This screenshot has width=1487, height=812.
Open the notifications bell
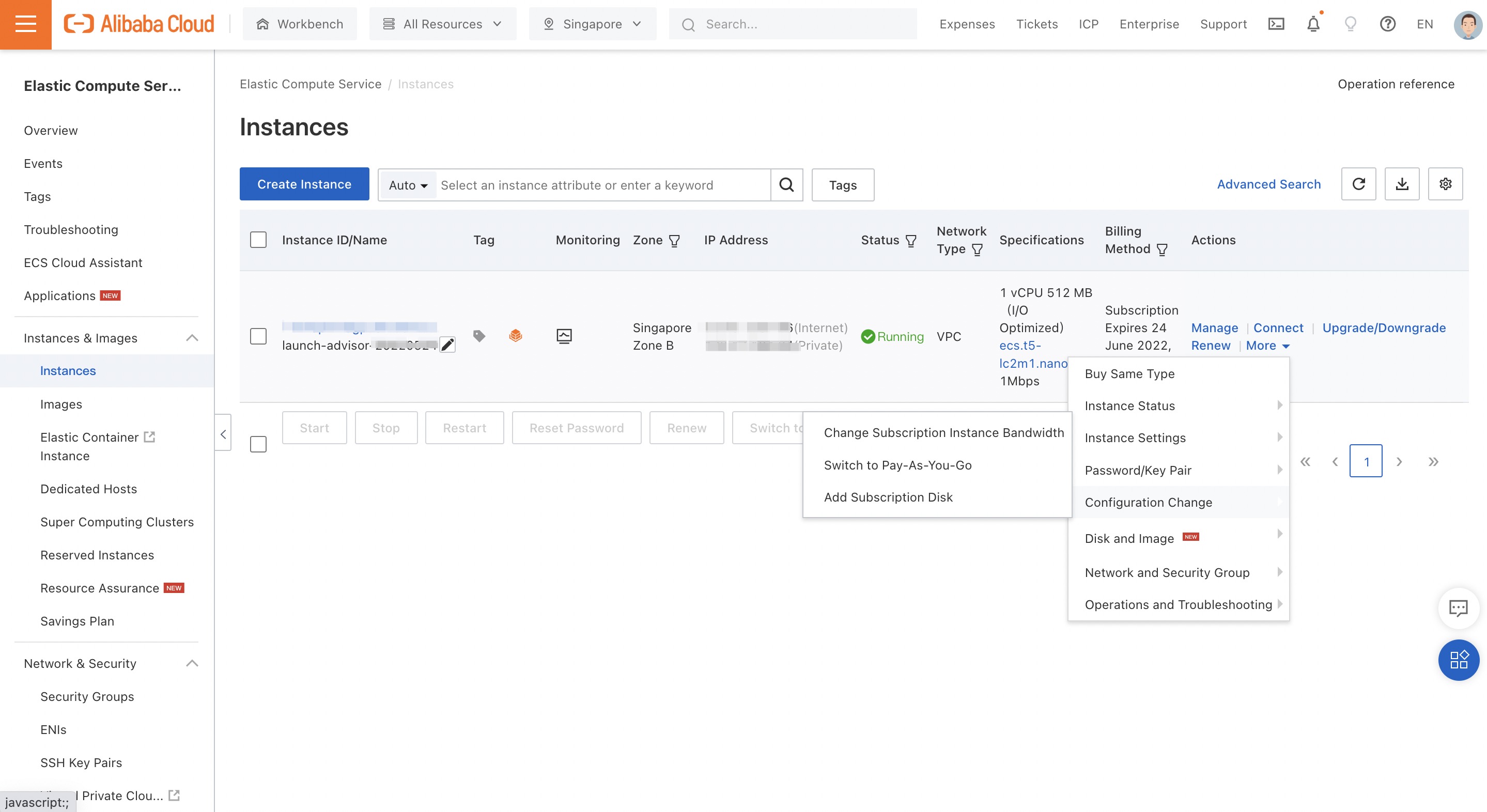pyautogui.click(x=1313, y=24)
